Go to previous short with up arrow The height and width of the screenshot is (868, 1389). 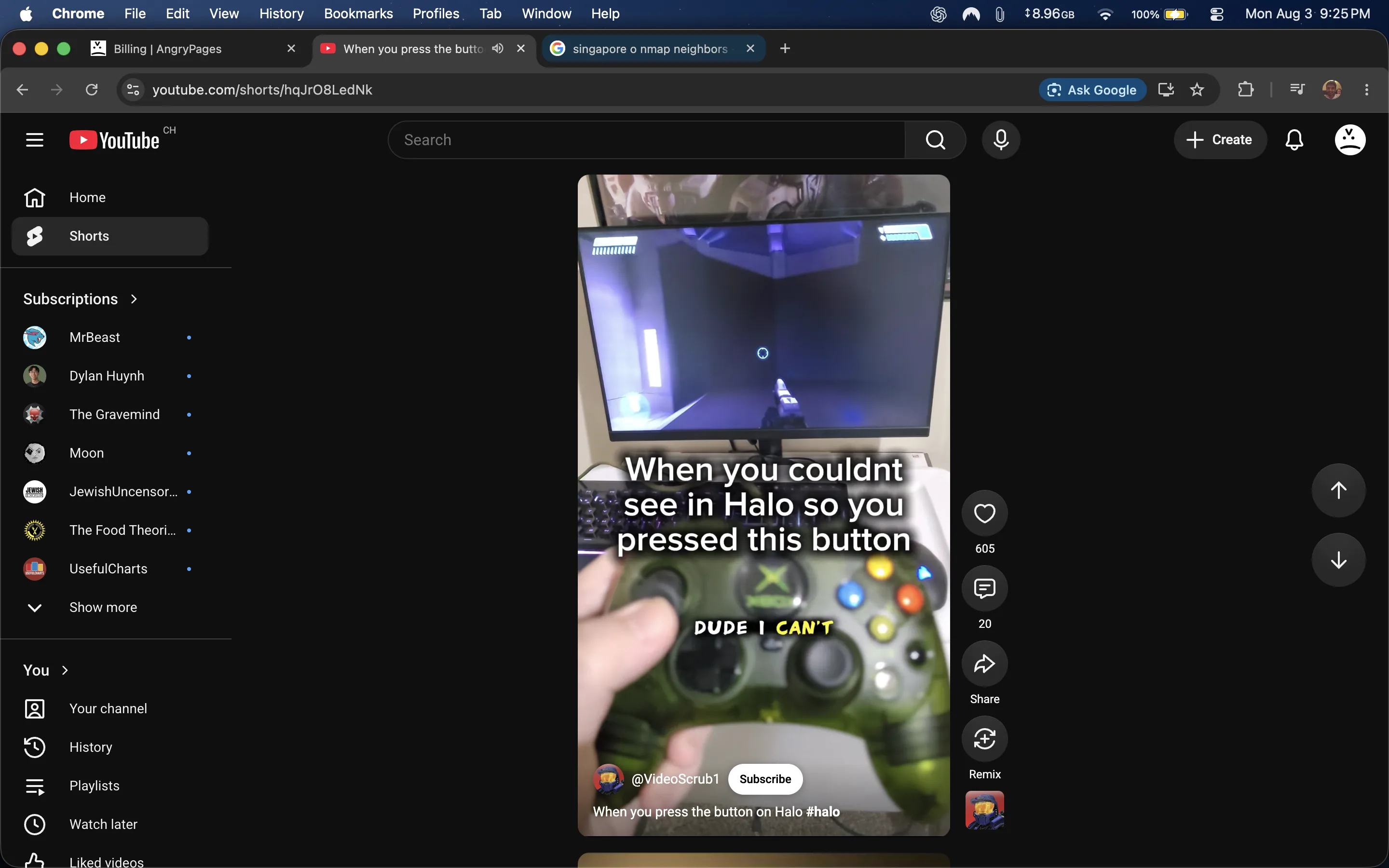coord(1338,489)
